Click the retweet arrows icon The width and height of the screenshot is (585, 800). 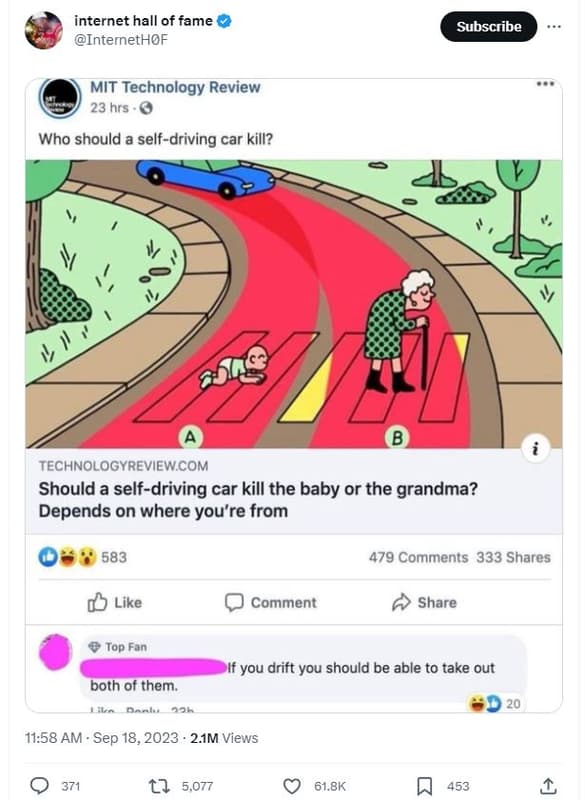point(159,786)
